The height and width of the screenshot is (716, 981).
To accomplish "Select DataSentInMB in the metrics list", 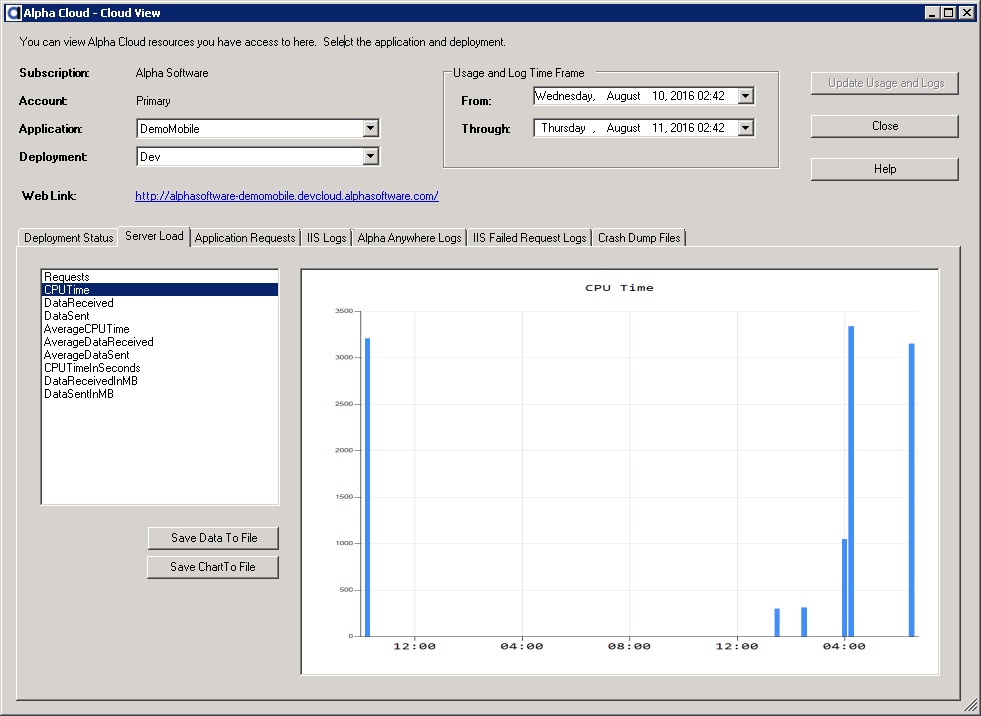I will click(160, 394).
